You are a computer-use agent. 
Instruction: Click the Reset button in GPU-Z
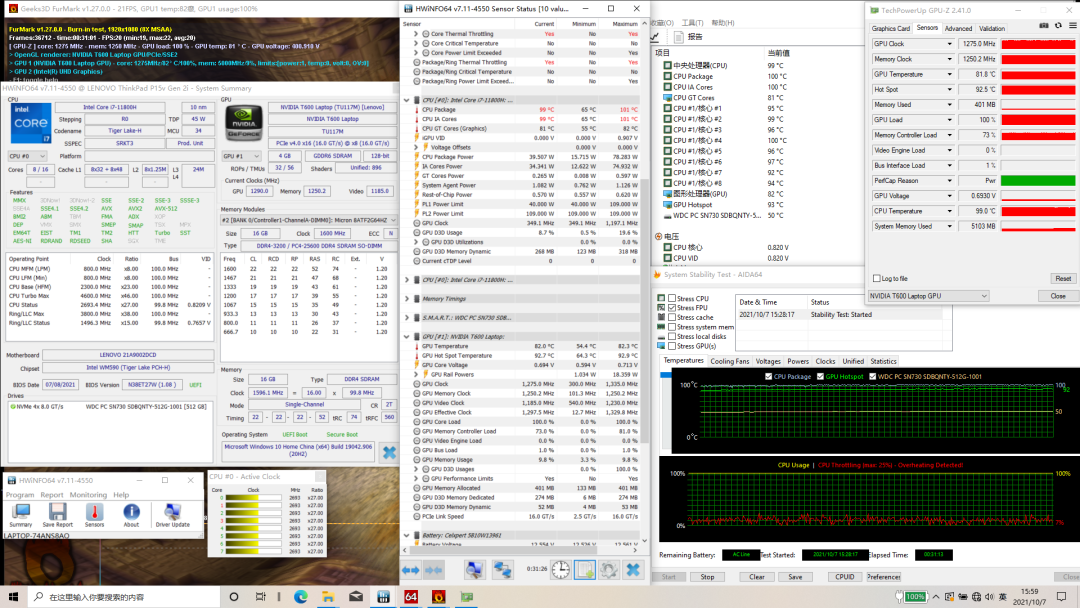[x=1062, y=279]
